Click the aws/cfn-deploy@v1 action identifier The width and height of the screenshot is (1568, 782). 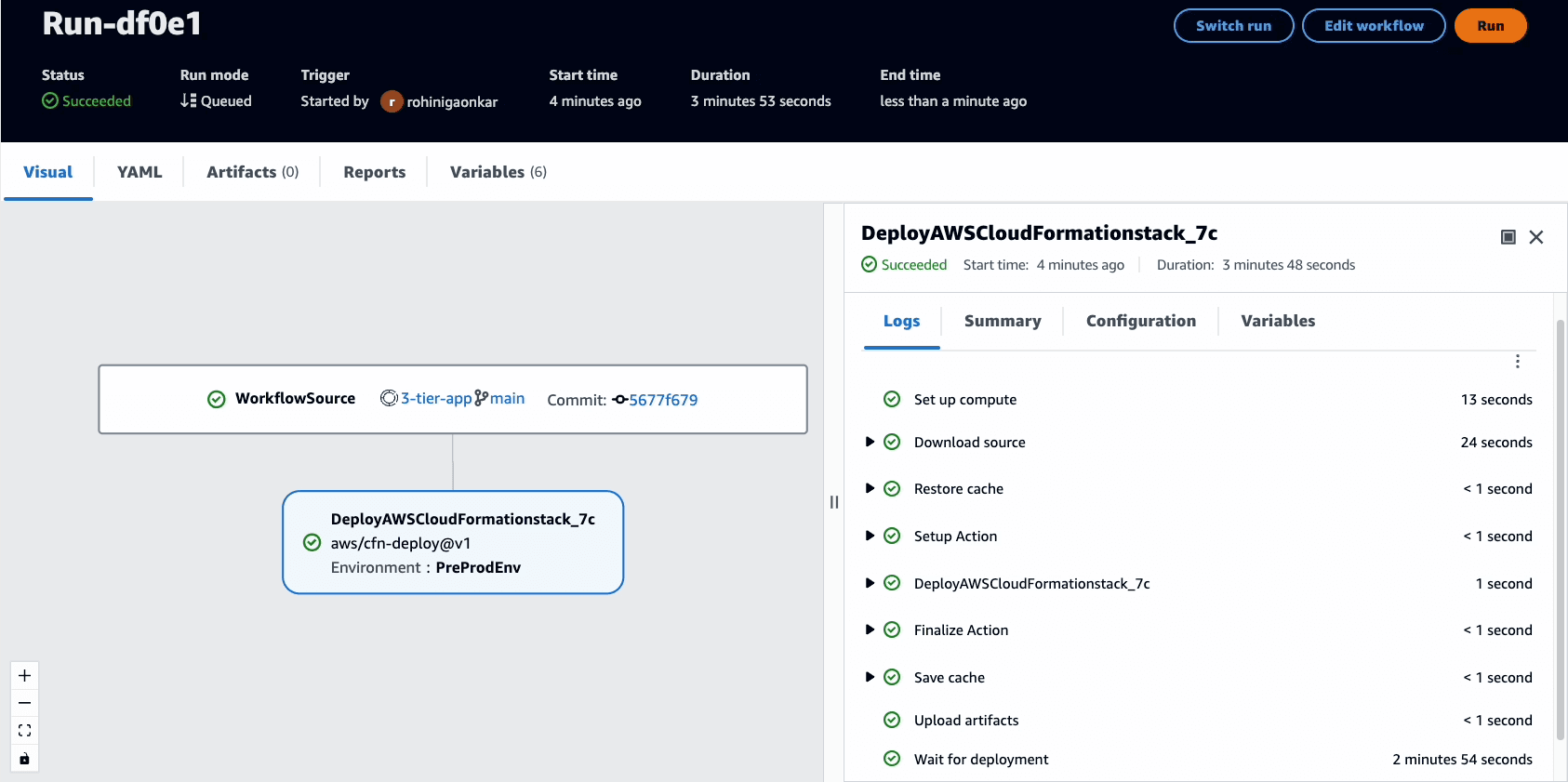pyautogui.click(x=401, y=543)
